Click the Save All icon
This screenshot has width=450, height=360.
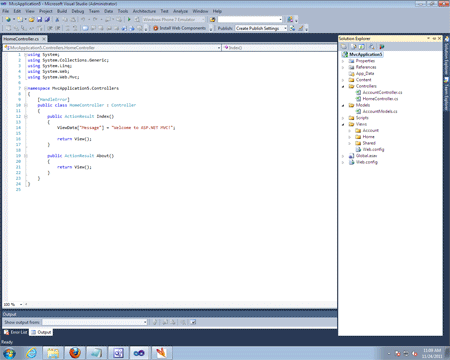point(47,19)
